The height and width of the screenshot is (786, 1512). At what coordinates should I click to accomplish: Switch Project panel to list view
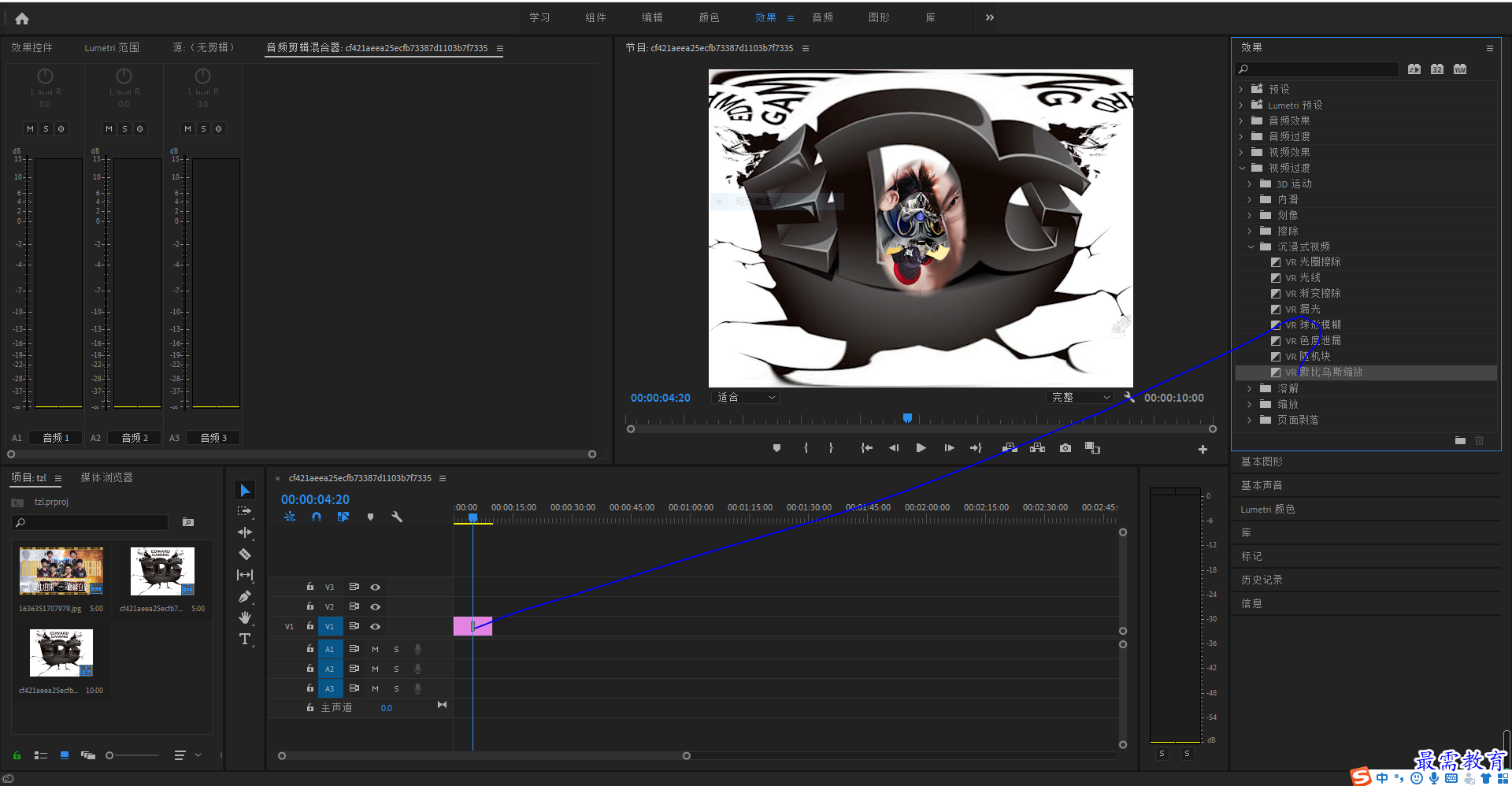click(41, 755)
